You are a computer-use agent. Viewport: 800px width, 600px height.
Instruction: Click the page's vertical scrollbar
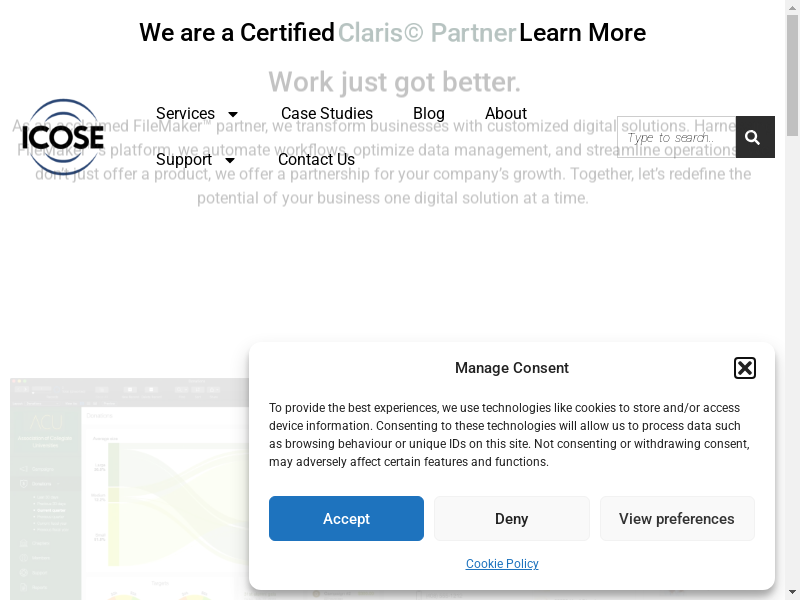pyautogui.click(x=792, y=300)
